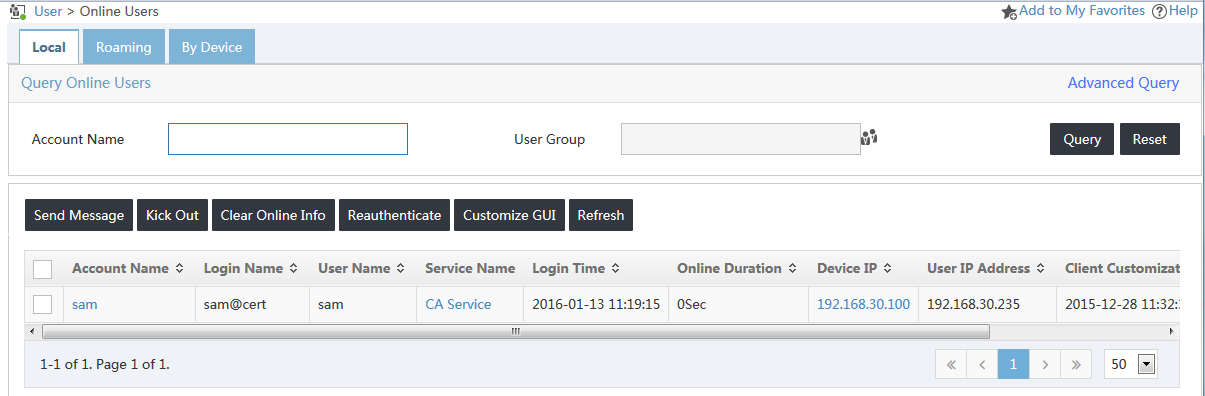
Task: Open the page size 50 dropdown
Action: point(1130,365)
